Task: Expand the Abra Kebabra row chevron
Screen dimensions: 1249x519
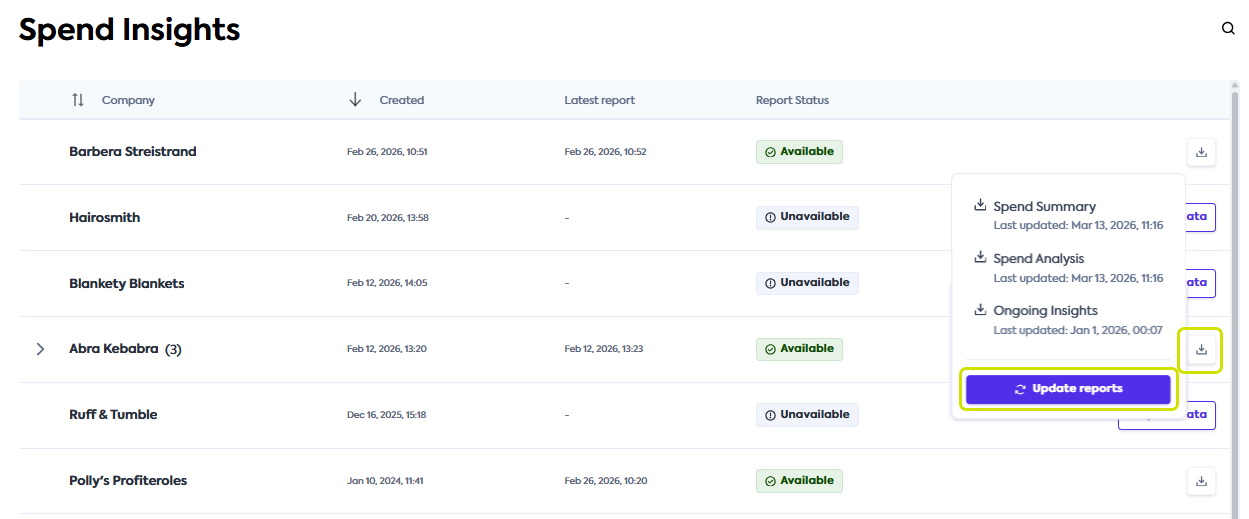Action: pos(40,349)
